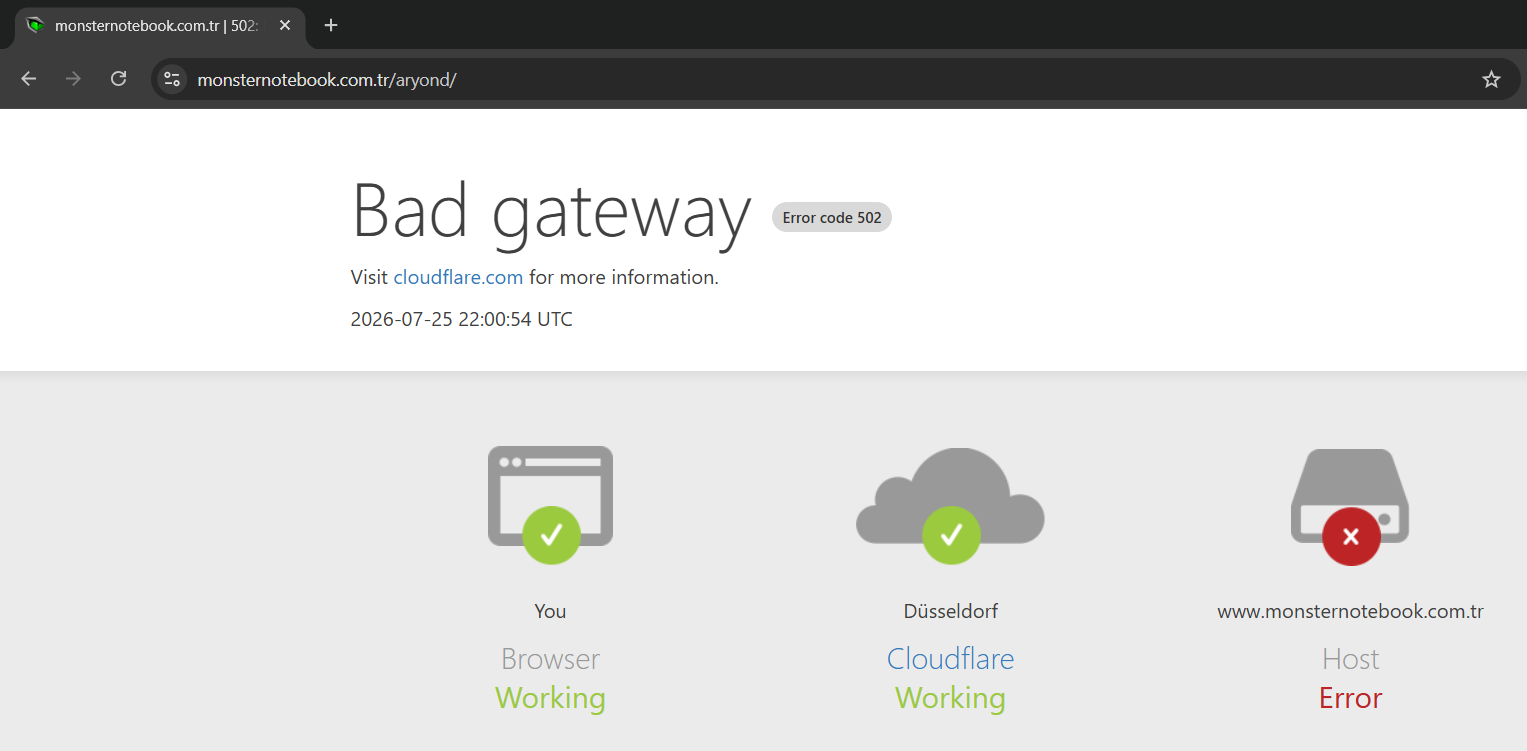Click the Working status under Cloudflare
1527x751 pixels.
click(950, 698)
